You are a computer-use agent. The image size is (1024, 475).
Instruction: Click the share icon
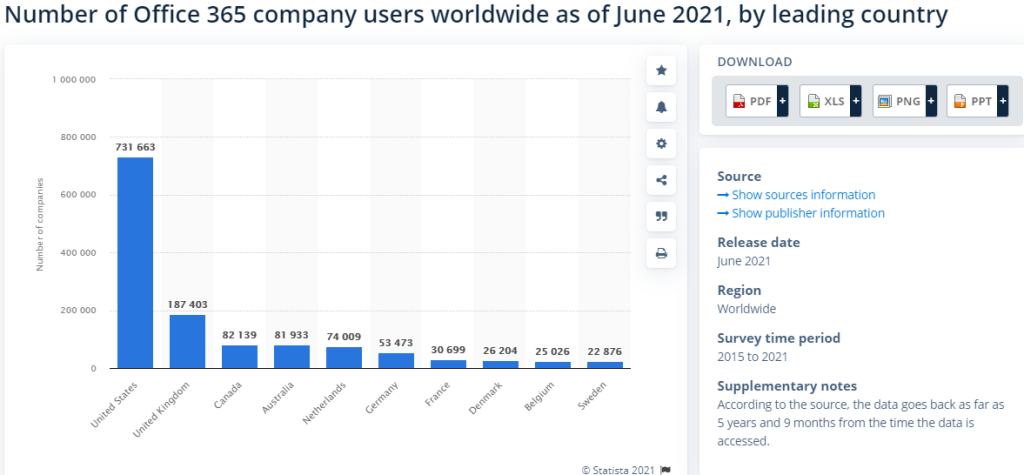click(661, 181)
